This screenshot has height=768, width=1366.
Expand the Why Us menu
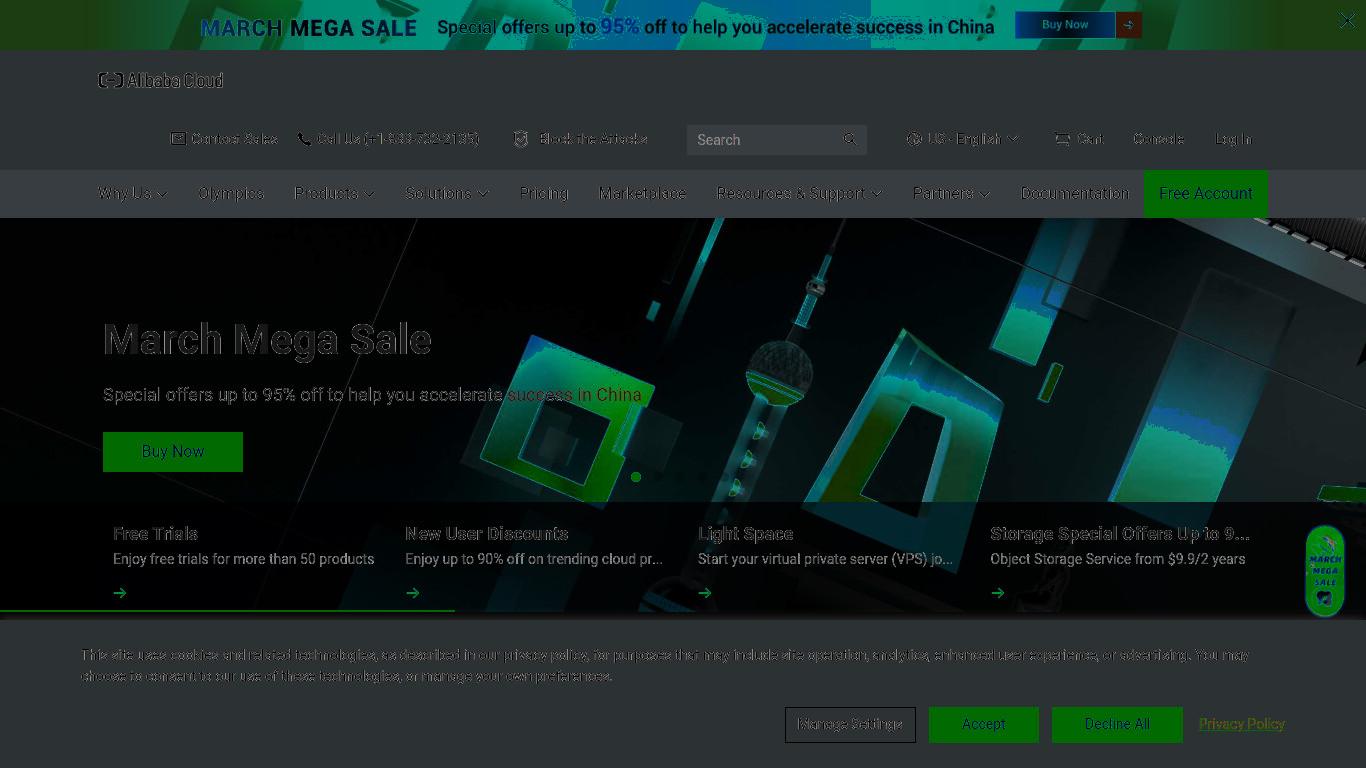[133, 193]
